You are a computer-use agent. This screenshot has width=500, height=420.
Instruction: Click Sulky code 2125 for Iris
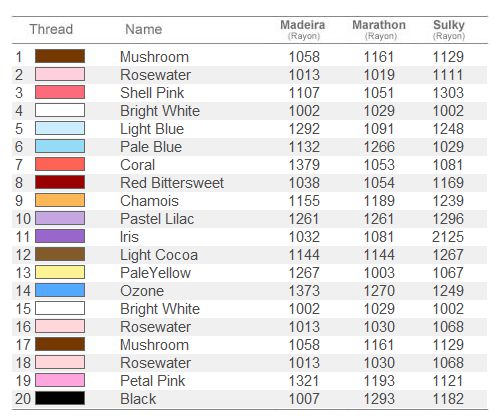(448, 237)
